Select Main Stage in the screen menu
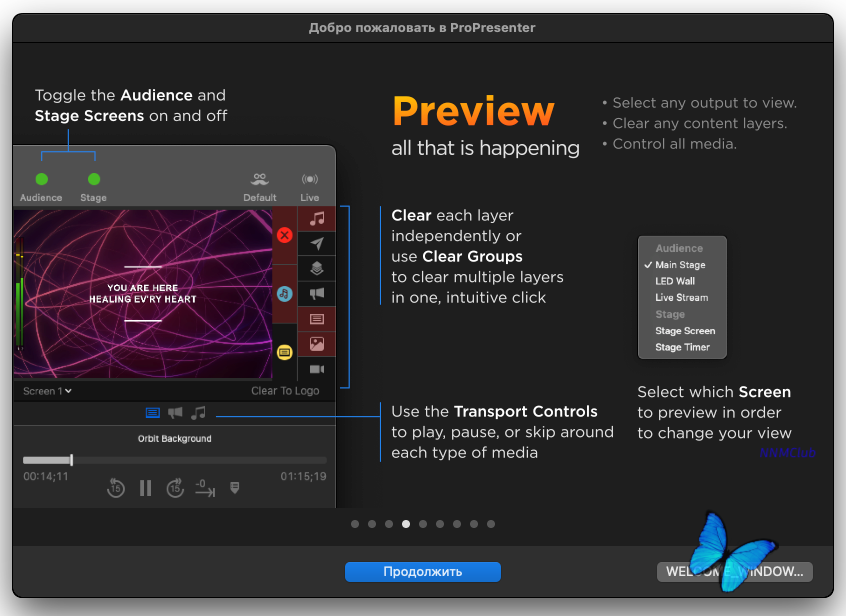 (682, 265)
